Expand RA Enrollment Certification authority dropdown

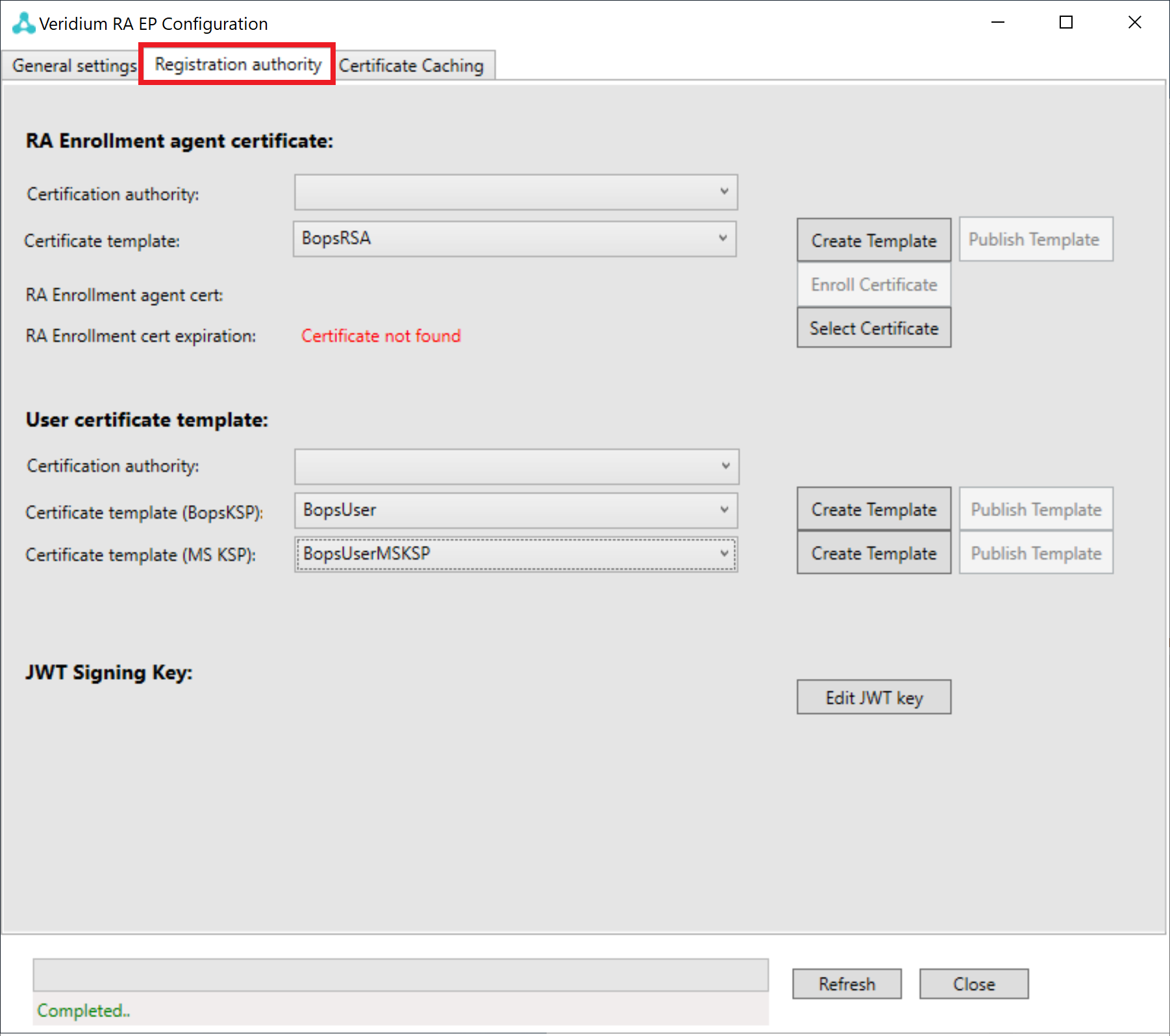[516, 192]
